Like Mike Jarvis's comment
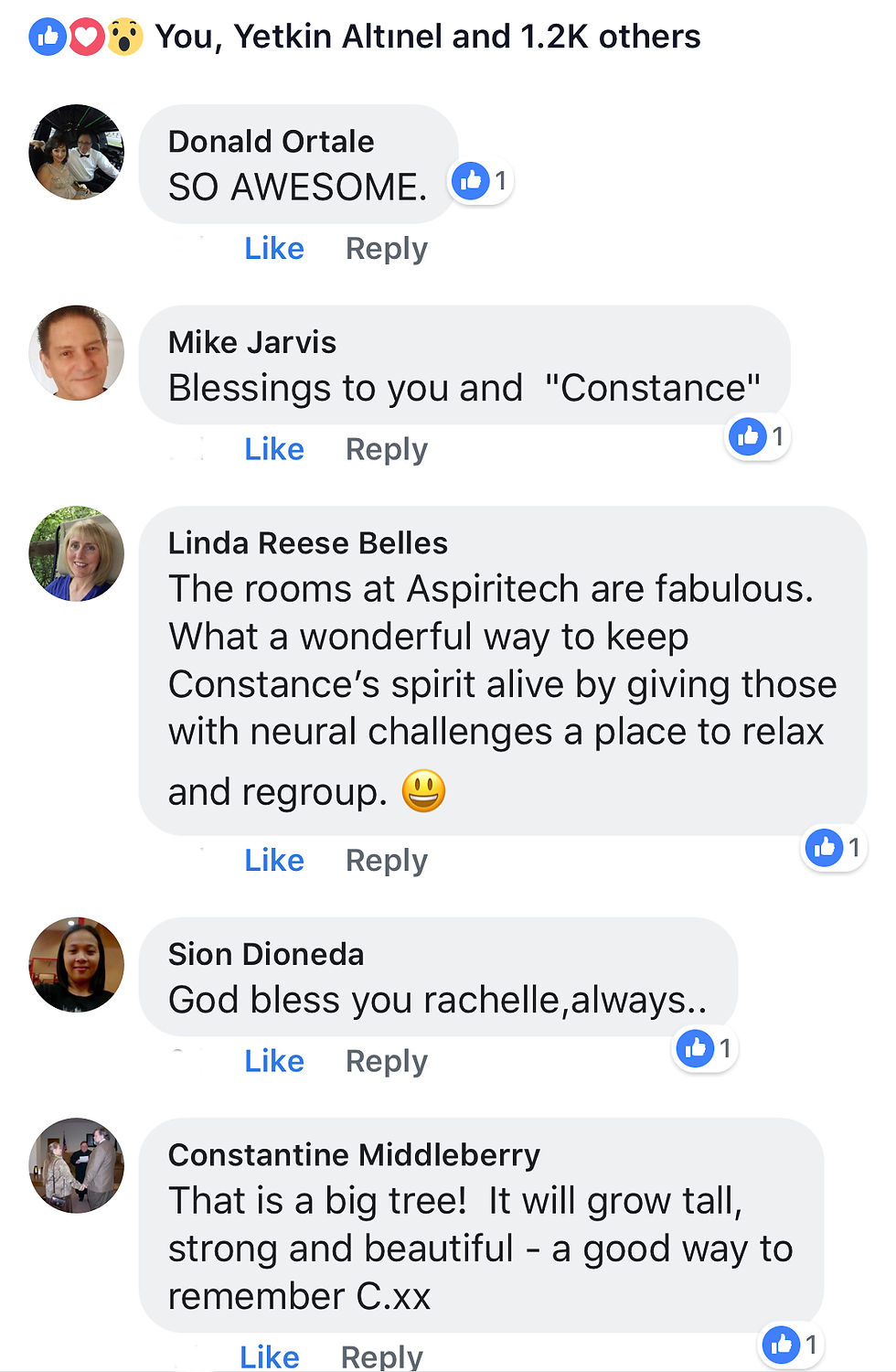Screen dimensions: 896x1372 coord(274,449)
